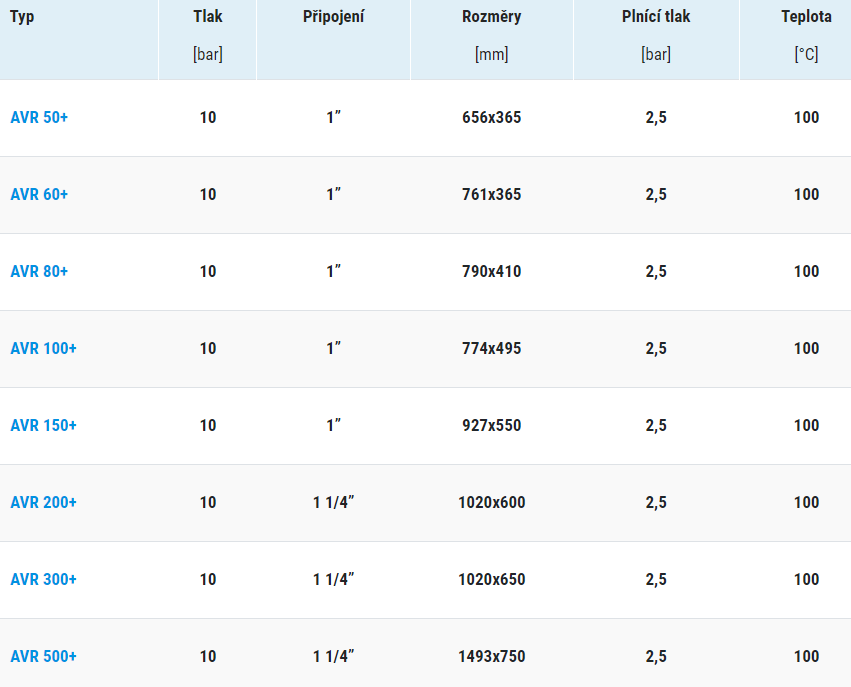Open the AVR 150+ product link
The width and height of the screenshot is (851, 687).
point(43,425)
